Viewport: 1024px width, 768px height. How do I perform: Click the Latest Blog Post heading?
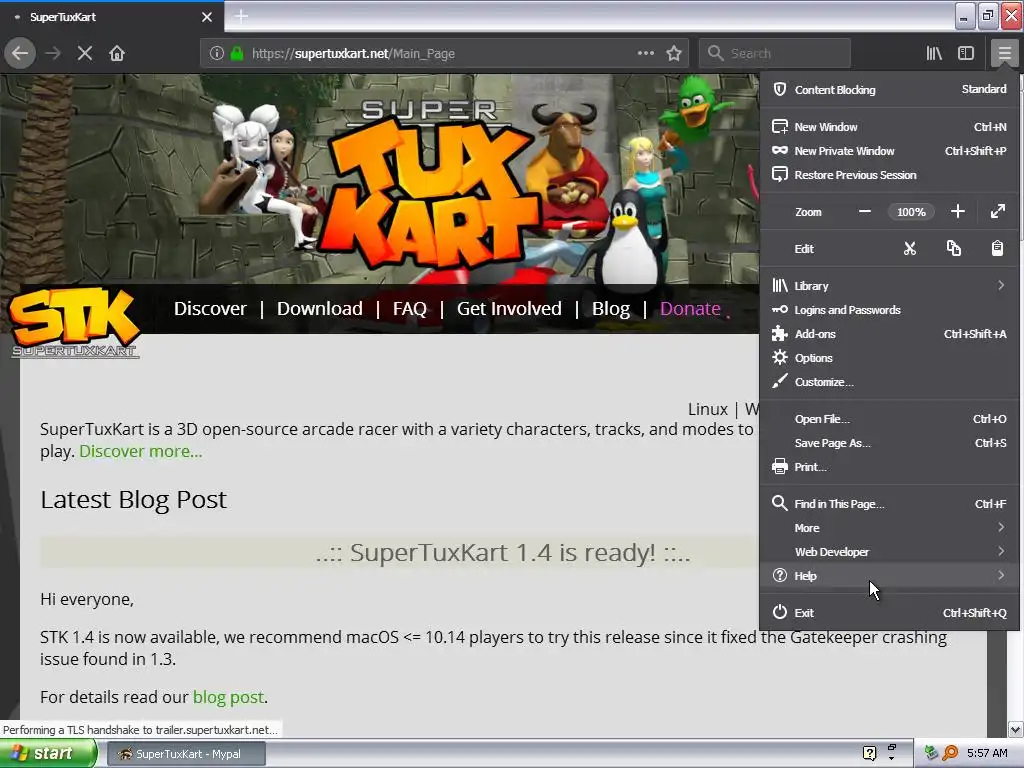133,500
